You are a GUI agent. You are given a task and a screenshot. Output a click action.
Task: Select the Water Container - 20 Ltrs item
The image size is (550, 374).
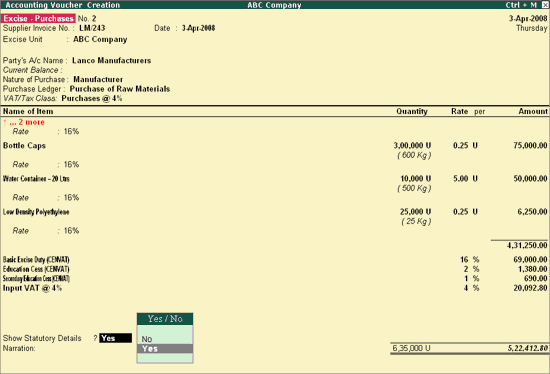[x=36, y=179]
